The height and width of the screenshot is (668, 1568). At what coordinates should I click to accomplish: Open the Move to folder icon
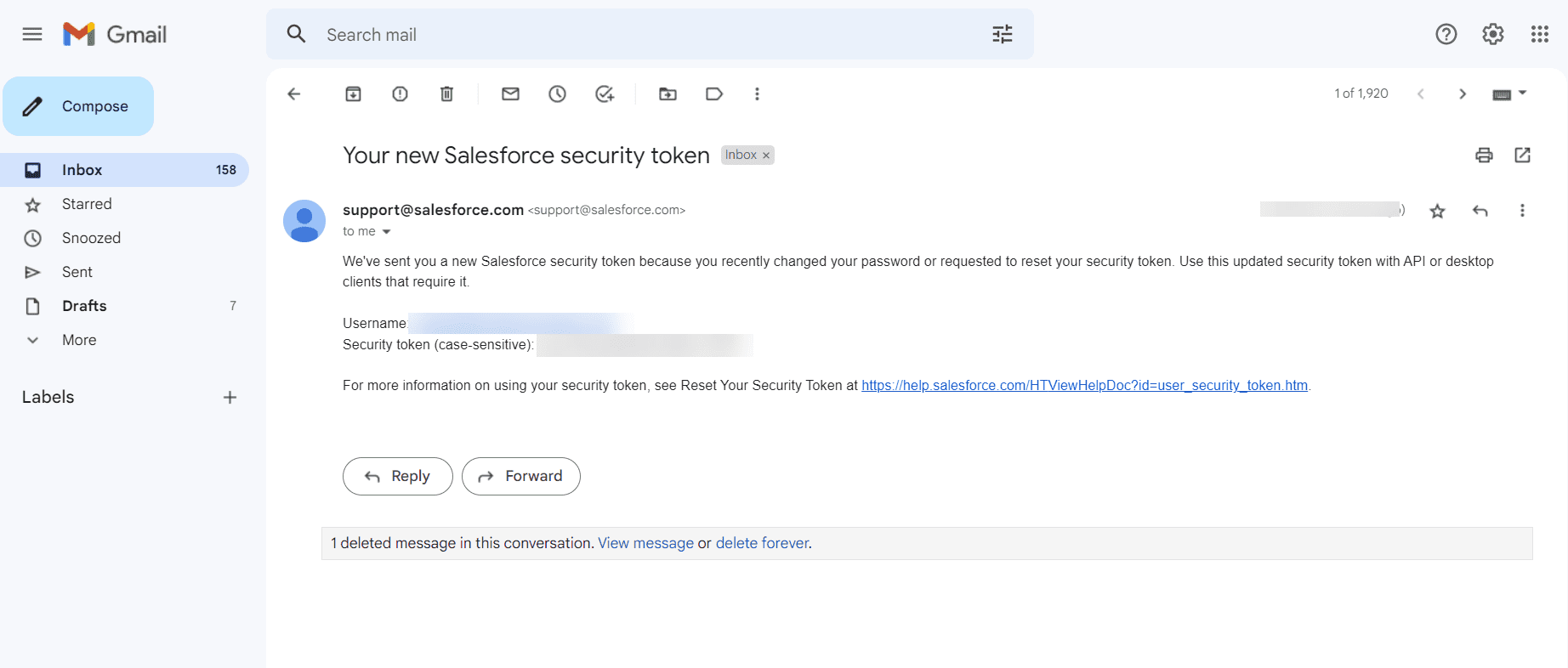point(668,94)
